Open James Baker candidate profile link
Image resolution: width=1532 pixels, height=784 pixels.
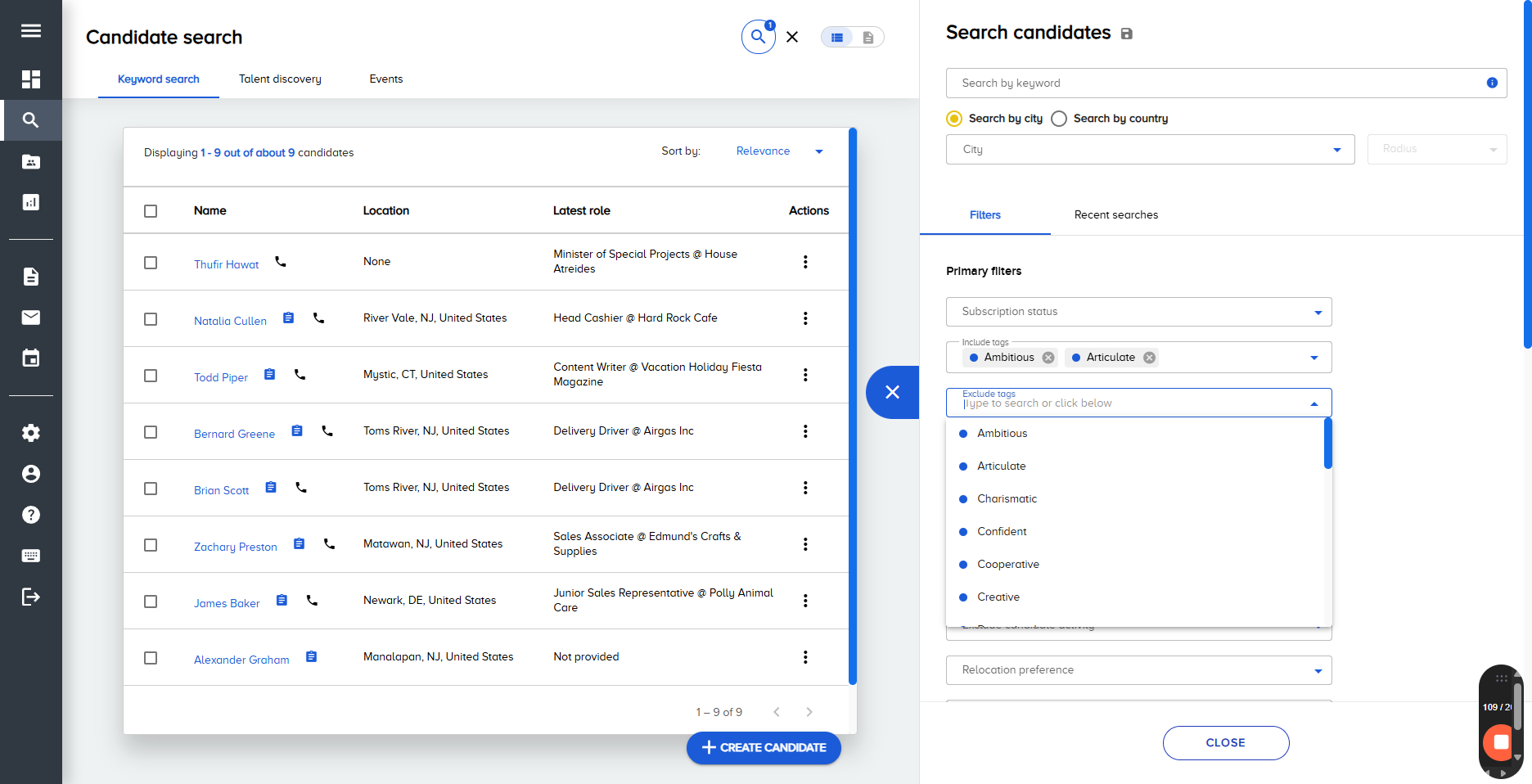pos(227,603)
